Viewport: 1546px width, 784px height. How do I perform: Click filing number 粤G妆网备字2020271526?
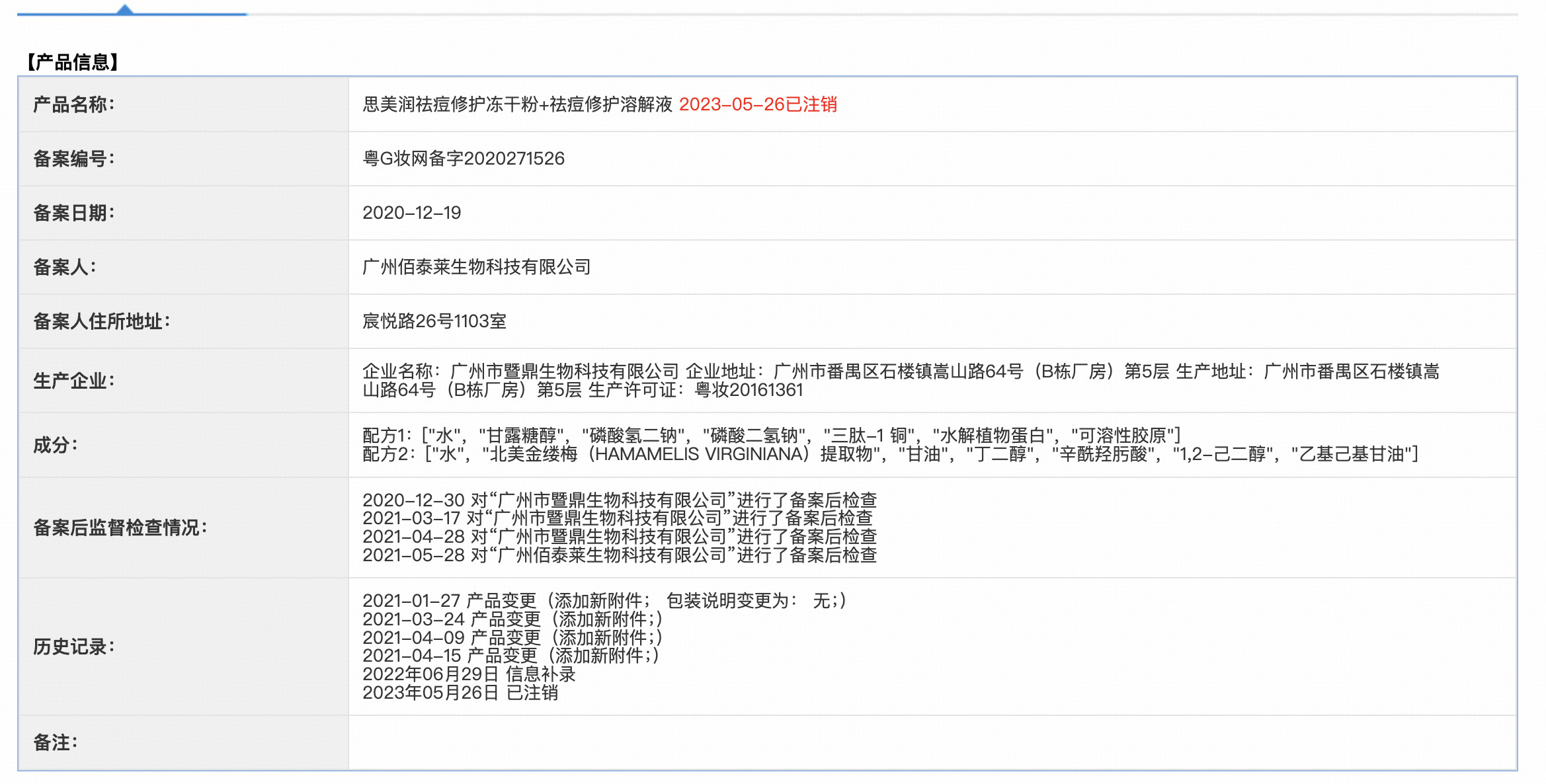coord(463,159)
